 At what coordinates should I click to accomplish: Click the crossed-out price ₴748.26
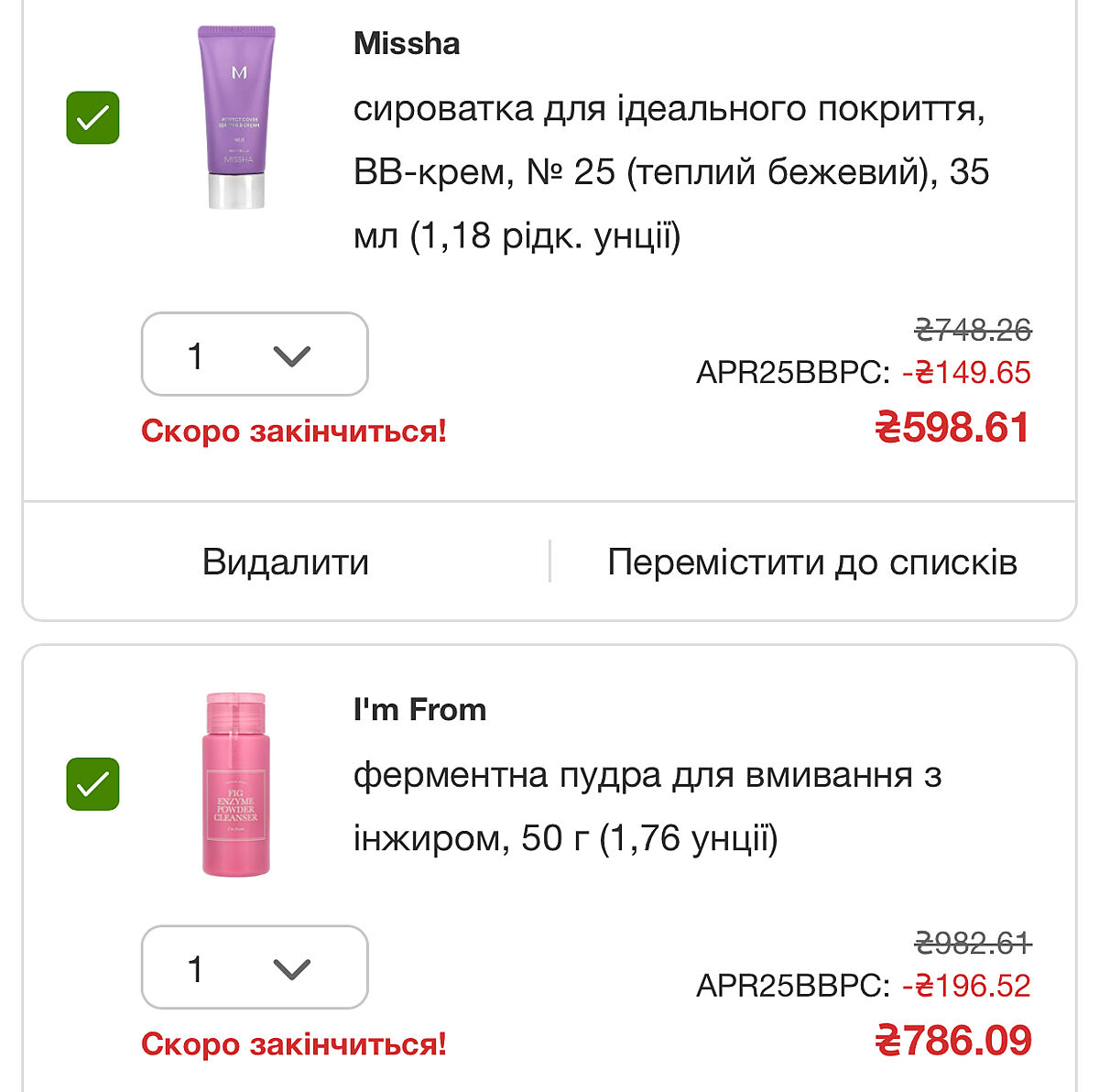pos(973,330)
